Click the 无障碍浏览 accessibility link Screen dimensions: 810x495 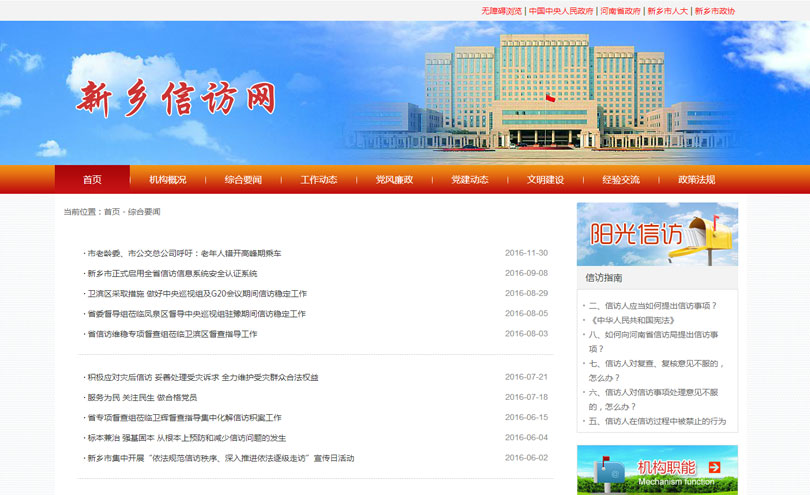click(501, 11)
